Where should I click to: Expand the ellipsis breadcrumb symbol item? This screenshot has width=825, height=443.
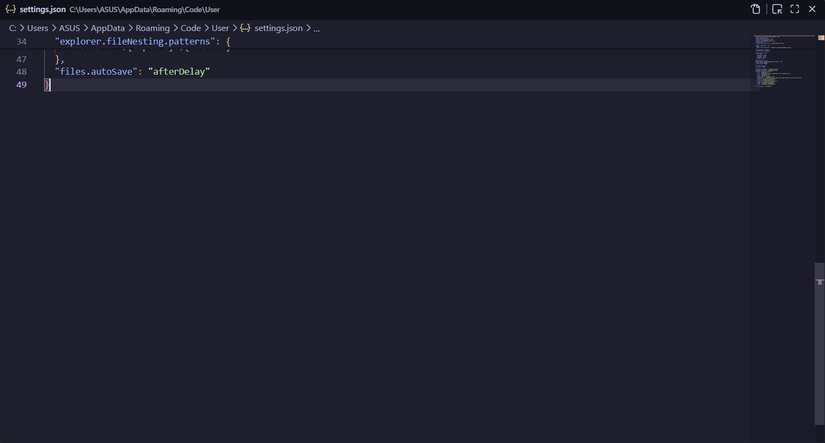(x=316, y=28)
